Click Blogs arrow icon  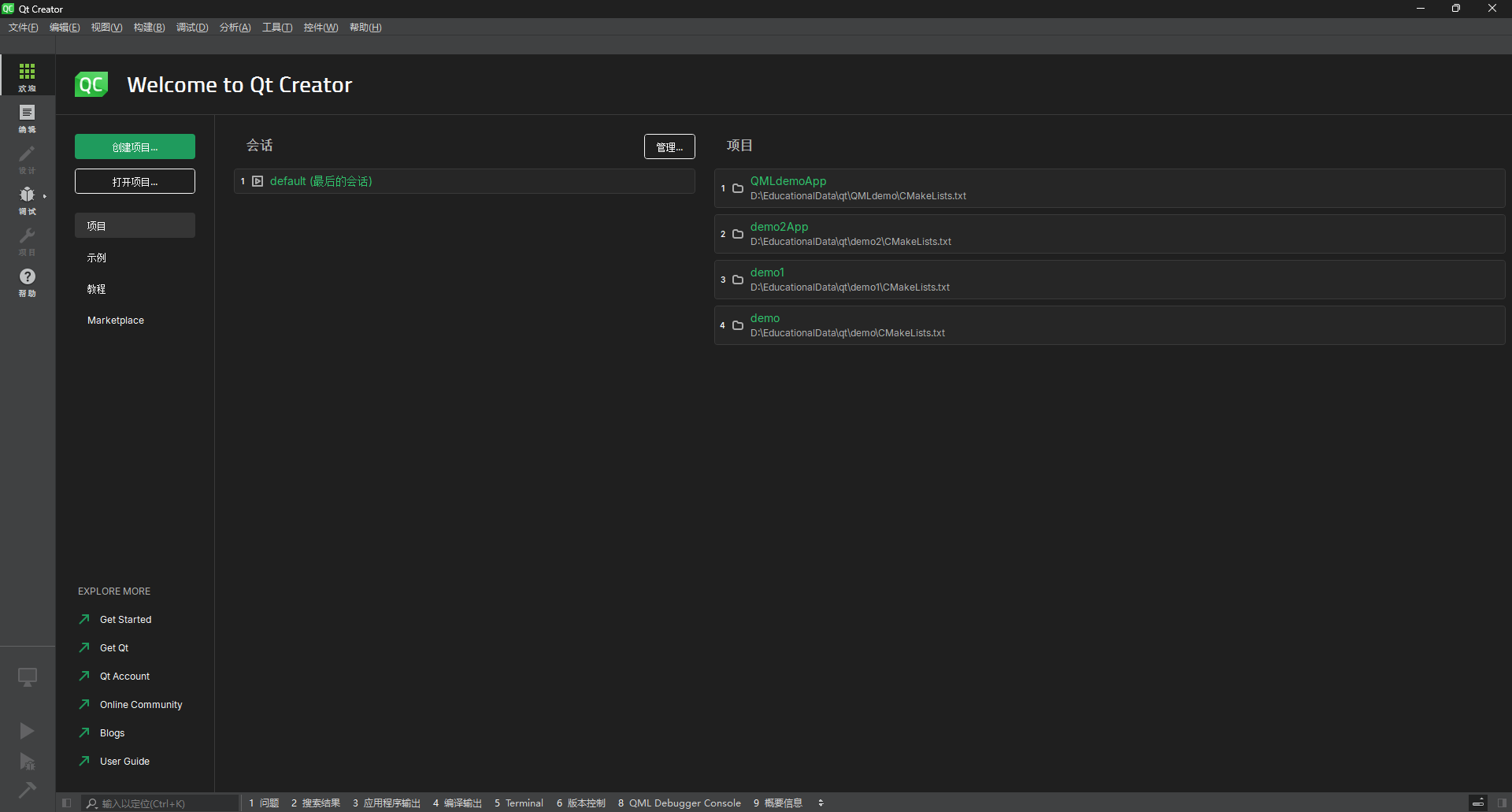point(84,732)
